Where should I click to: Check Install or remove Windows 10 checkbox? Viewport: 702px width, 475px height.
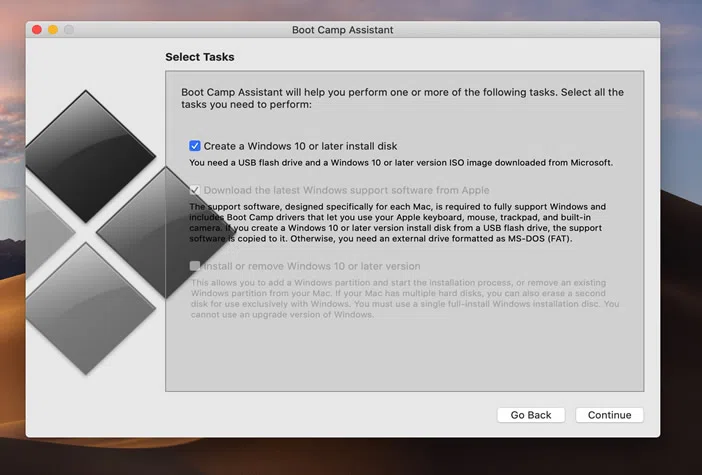[x=195, y=266]
